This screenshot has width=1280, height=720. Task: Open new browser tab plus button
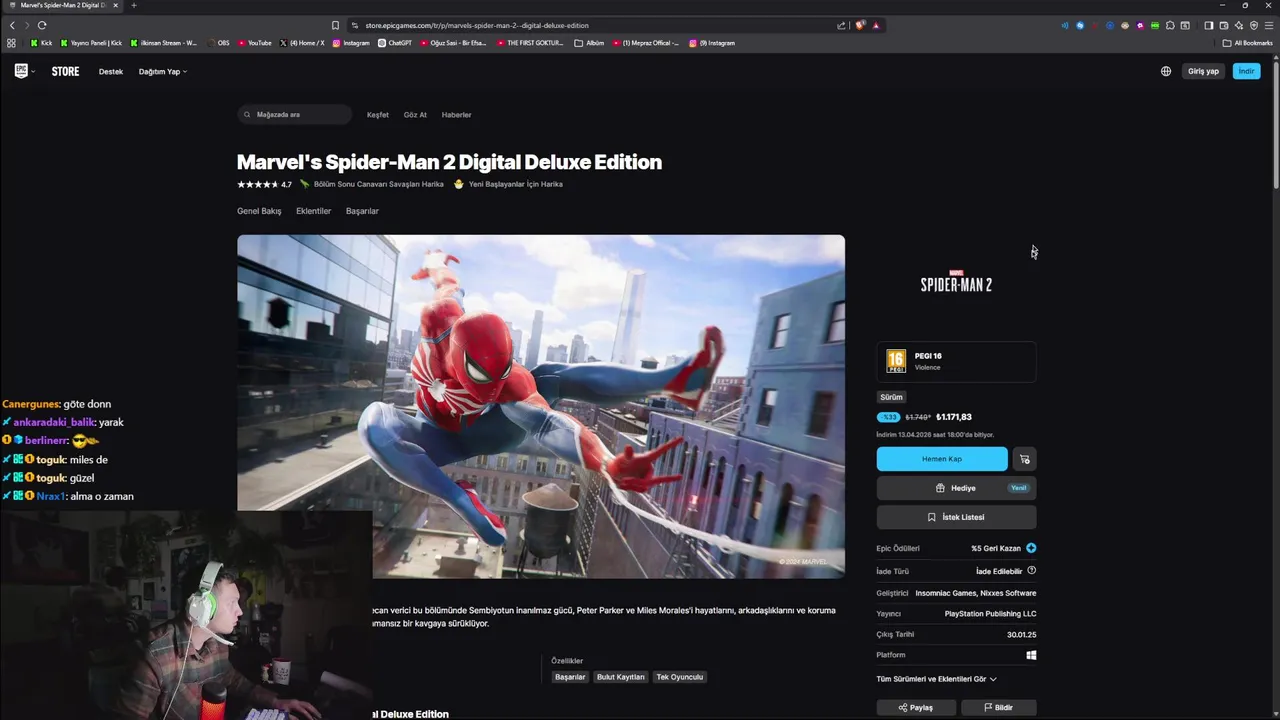(134, 5)
